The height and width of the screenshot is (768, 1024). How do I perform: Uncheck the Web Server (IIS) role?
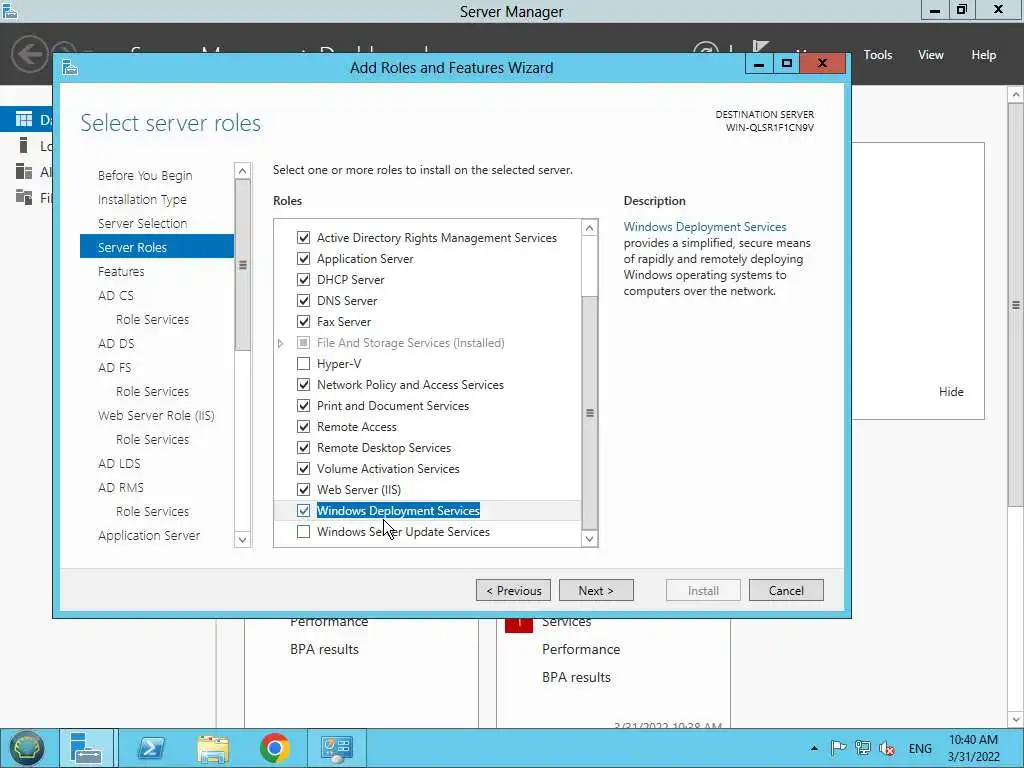[303, 489]
